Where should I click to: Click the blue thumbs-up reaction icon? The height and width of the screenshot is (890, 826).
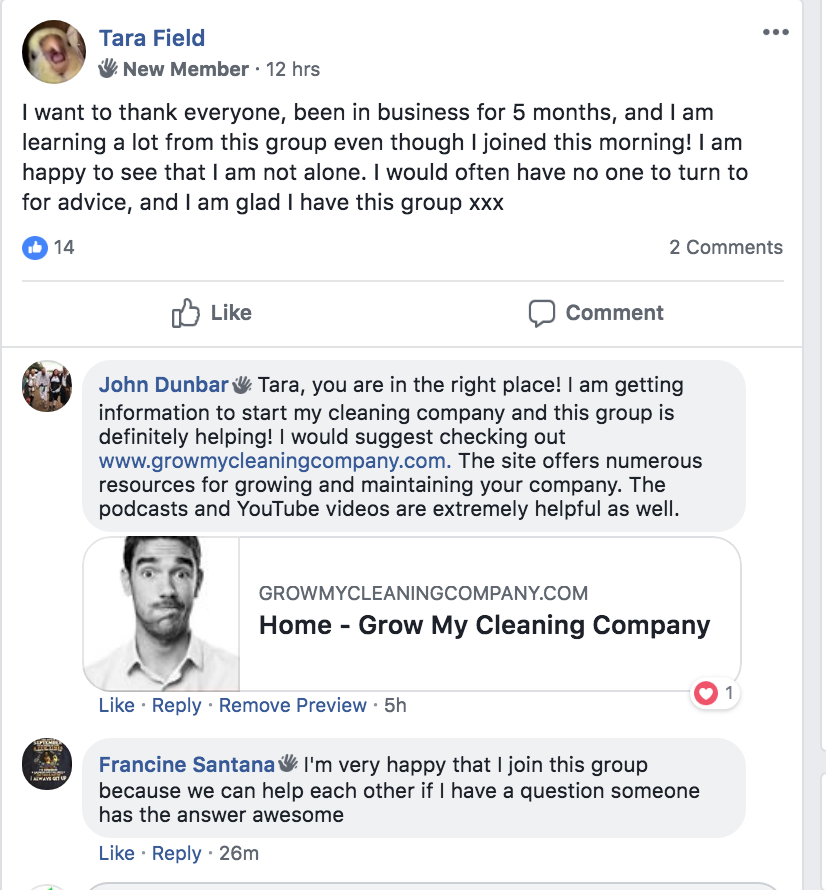click(x=35, y=247)
